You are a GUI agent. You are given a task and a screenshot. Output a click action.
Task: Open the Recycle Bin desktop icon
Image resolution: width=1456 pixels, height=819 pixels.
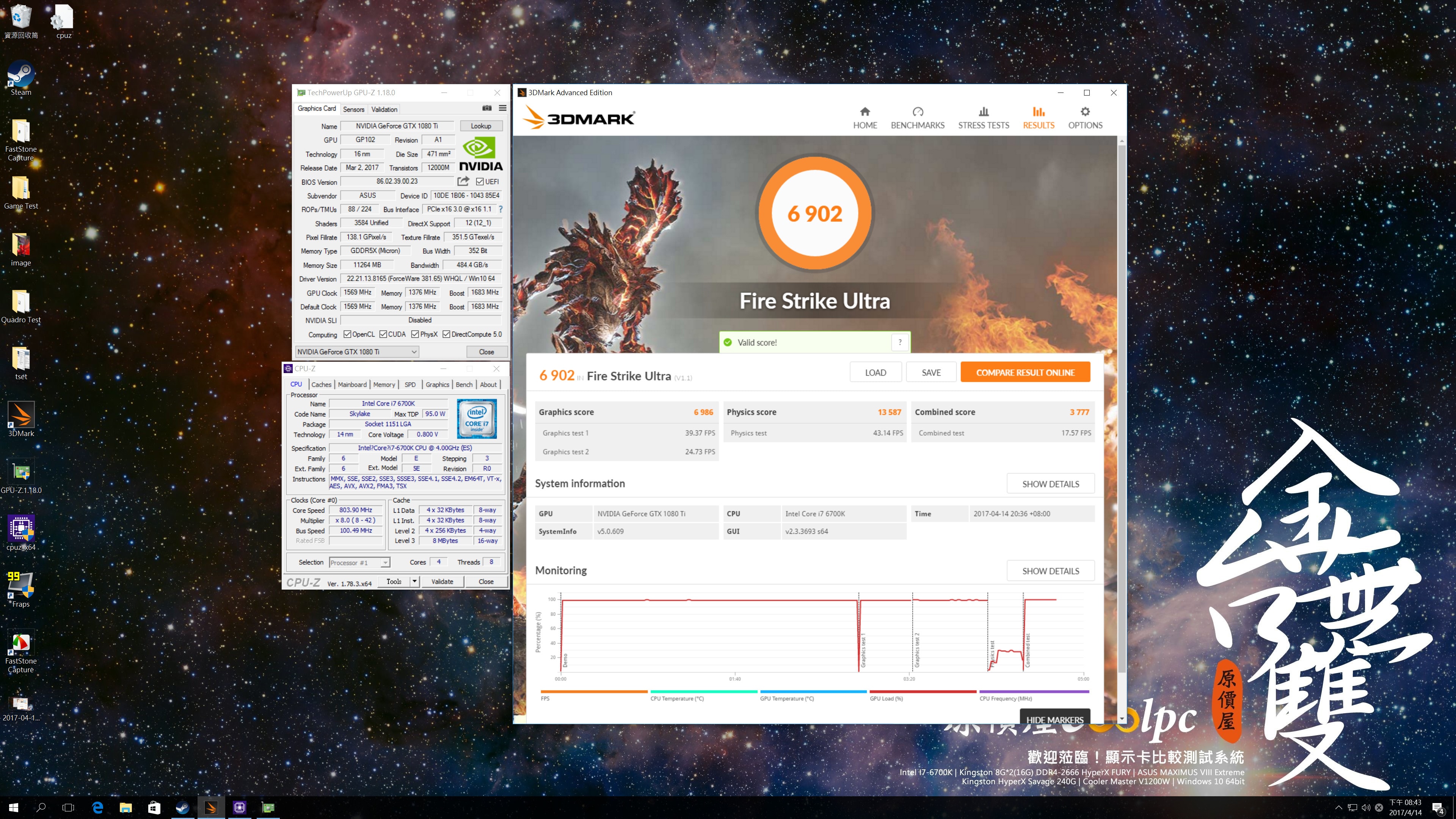[21, 22]
